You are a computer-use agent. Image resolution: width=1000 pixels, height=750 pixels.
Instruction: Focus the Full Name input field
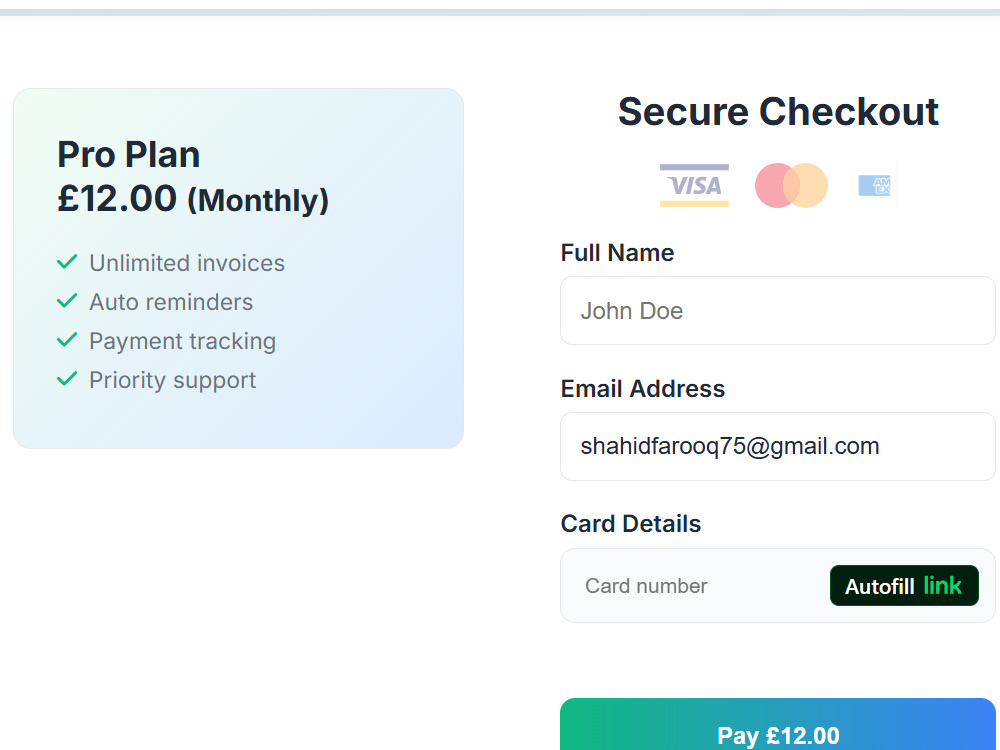coord(777,311)
